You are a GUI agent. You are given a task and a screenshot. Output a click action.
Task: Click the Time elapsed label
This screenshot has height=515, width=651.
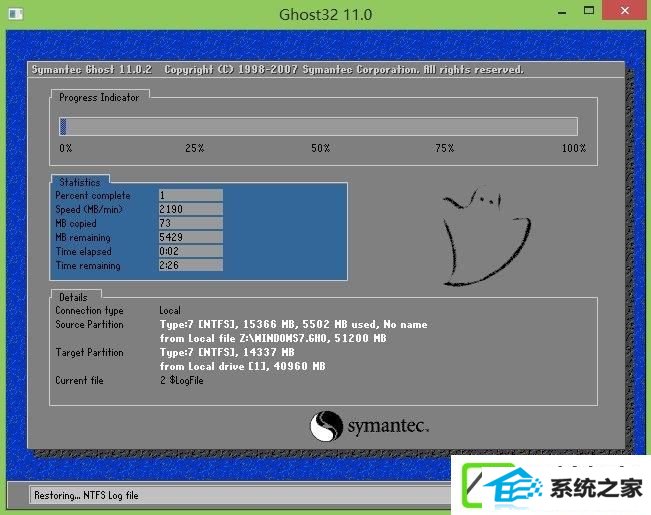tap(83, 251)
